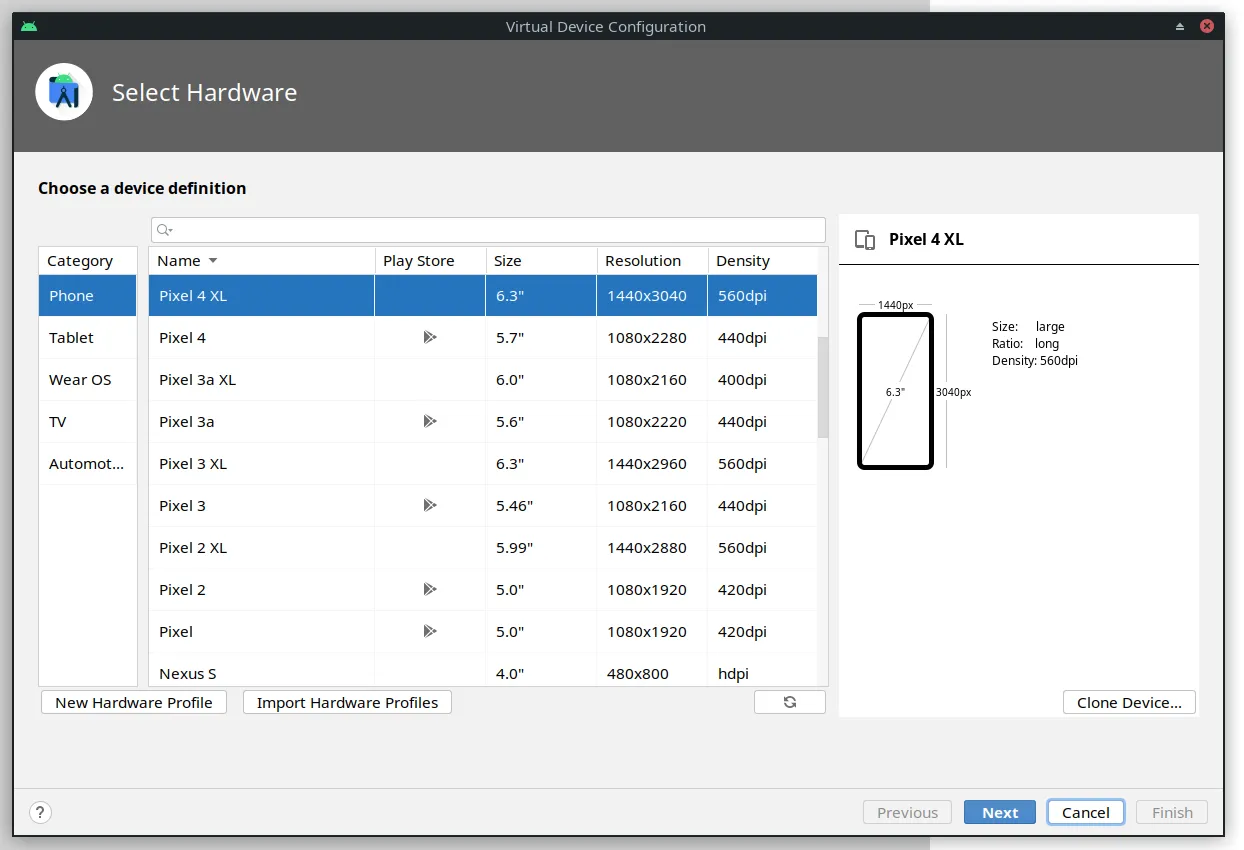Open help with the question mark icon
Image resolution: width=1244 pixels, height=850 pixels.
click(40, 812)
